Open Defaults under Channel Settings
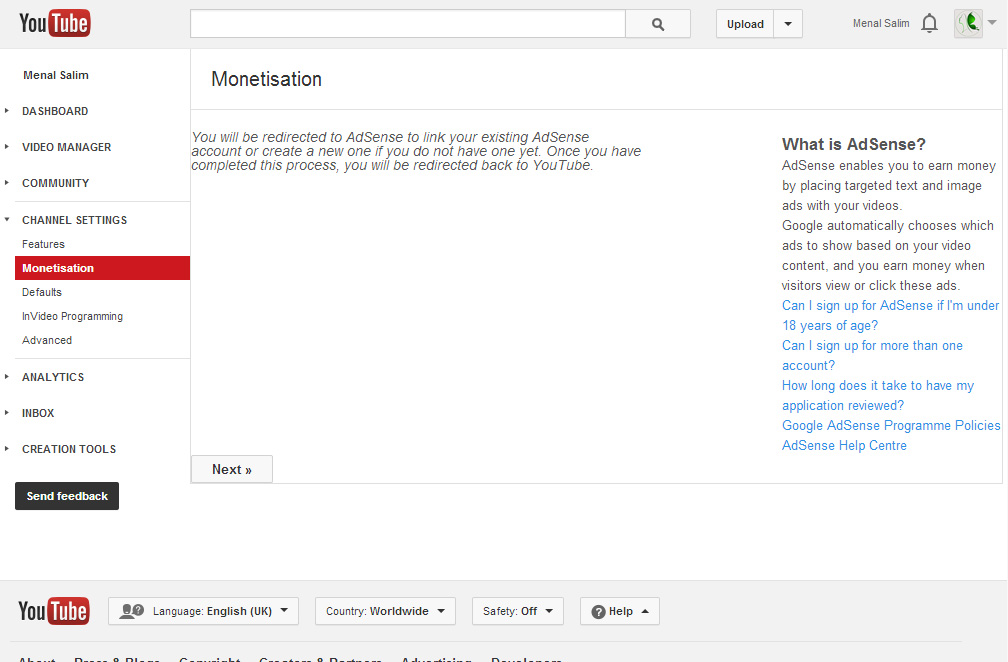The width and height of the screenshot is (1008, 662). tap(42, 292)
